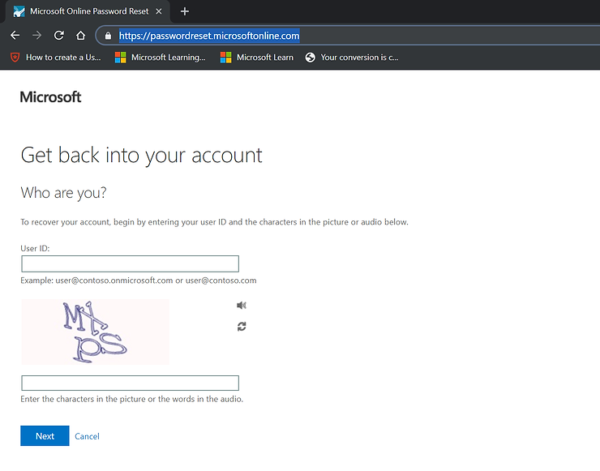Screen dimensions: 600x471
Task: Open the 'Microsoft Learning...' bookmark
Action: pos(160,57)
